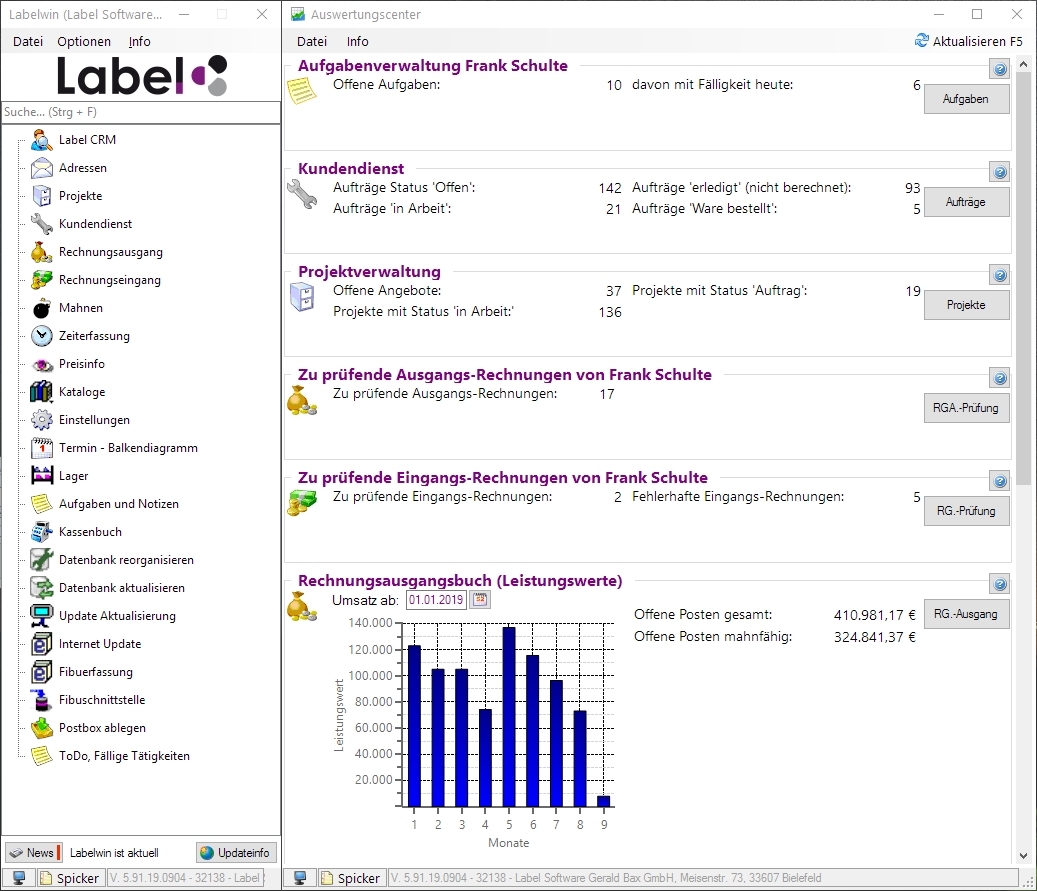Click the Suche search field
This screenshot has height=891, width=1037.
click(x=141, y=112)
